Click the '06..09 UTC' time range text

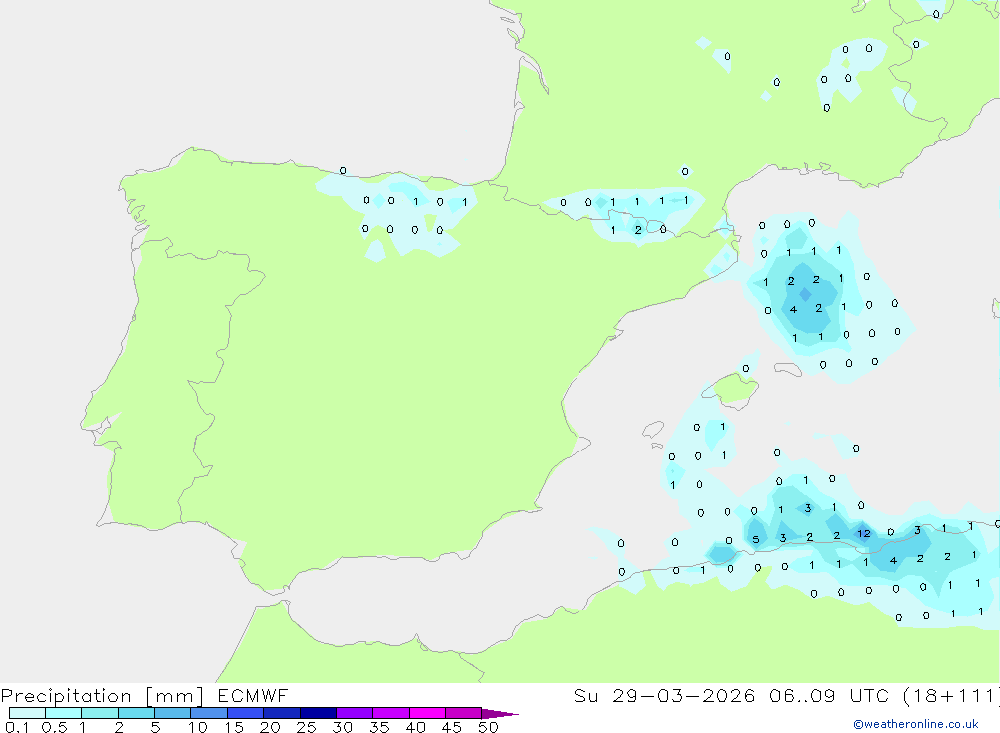[828, 695]
